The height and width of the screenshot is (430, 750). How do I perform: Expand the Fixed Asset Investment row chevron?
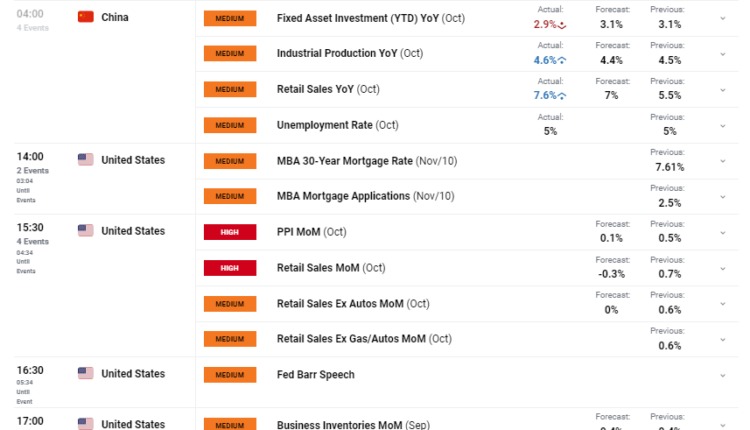723,18
